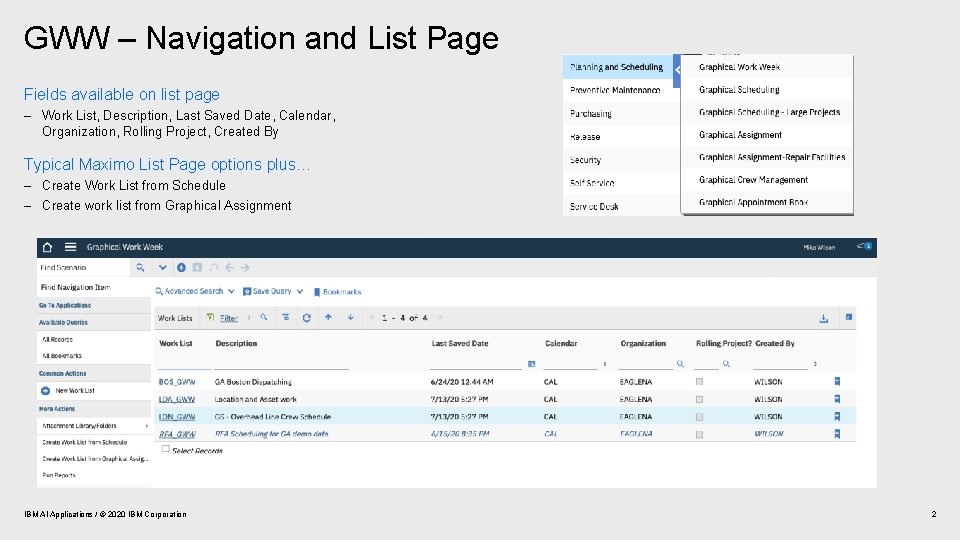Bookmark the BOS_GWW row
The image size is (960, 540).
pyautogui.click(x=837, y=381)
